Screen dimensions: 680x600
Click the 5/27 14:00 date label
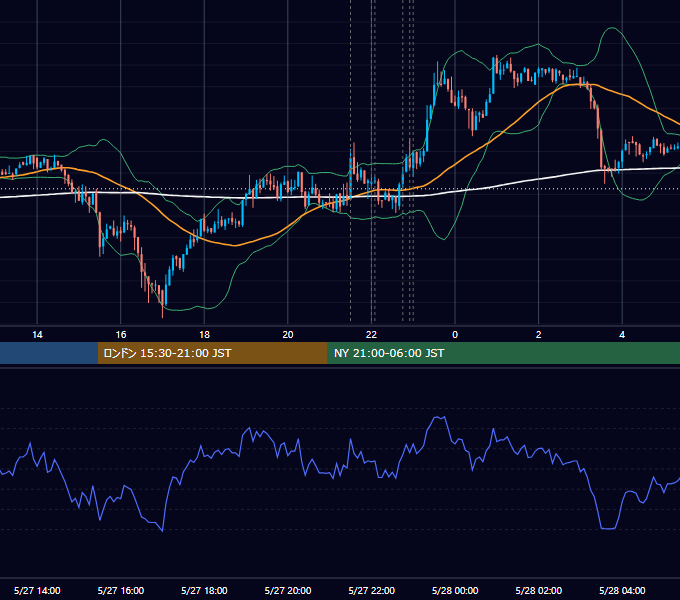[37, 590]
